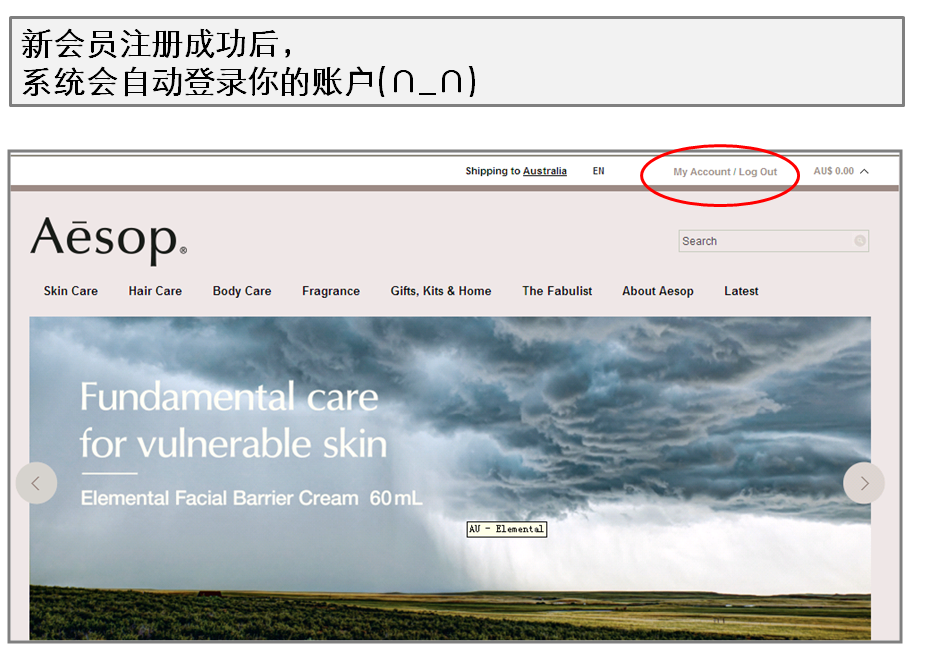
Task: Open the About Aesop menu
Action: 658,291
